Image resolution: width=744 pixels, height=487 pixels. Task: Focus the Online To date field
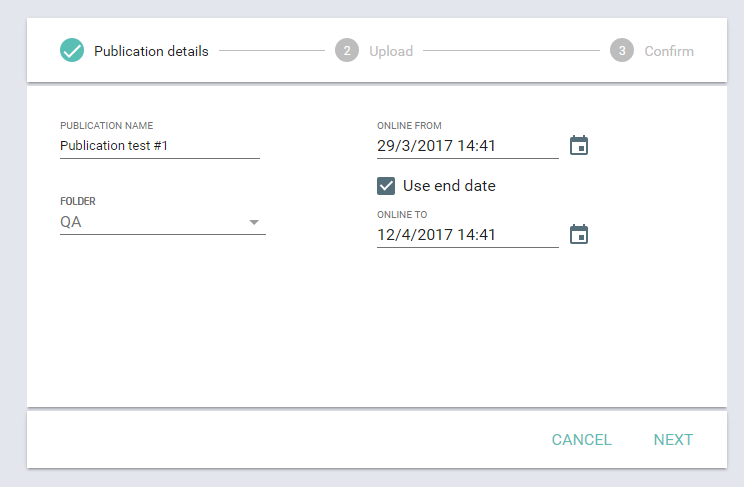[x=468, y=234]
